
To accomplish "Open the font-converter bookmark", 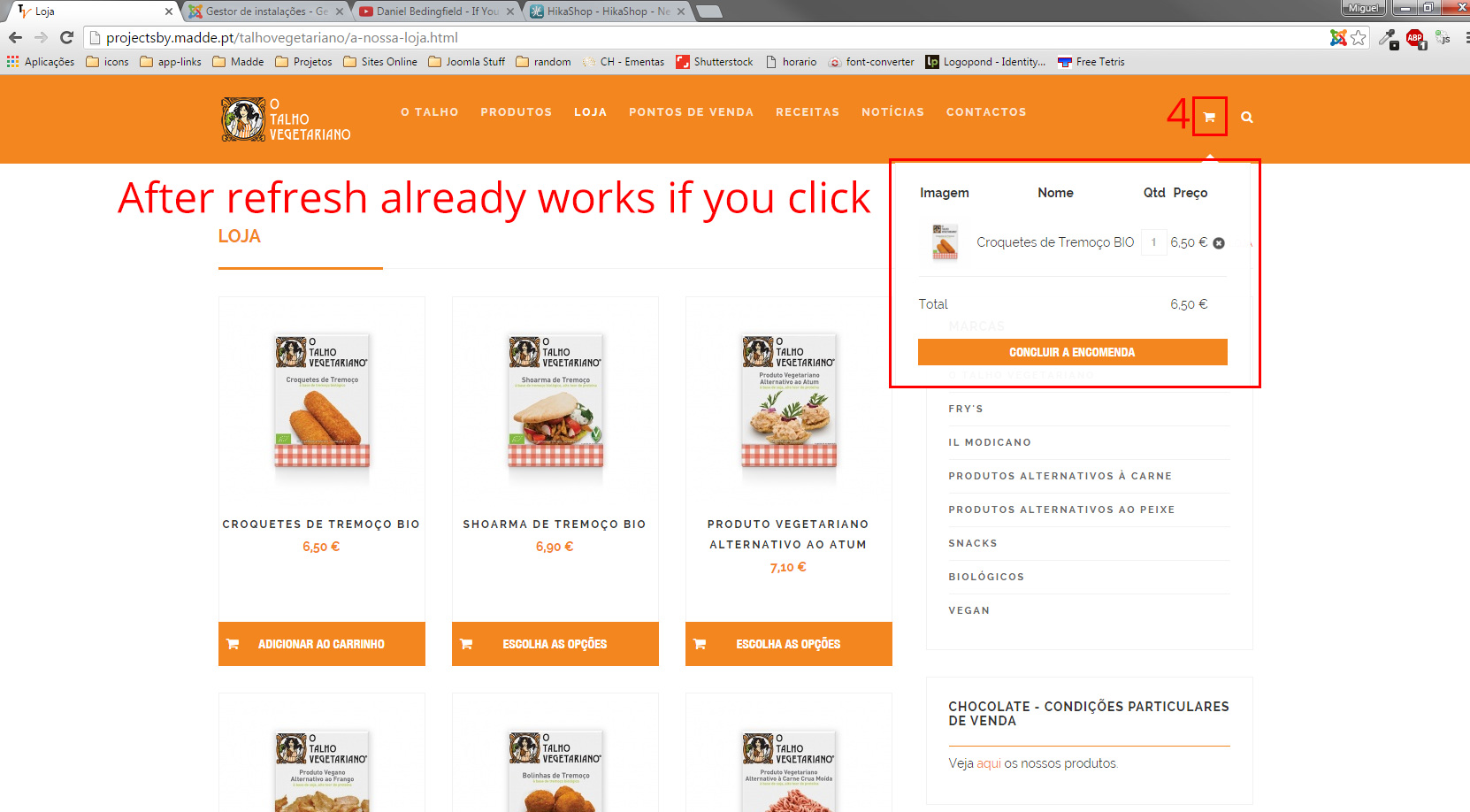I will (871, 62).
